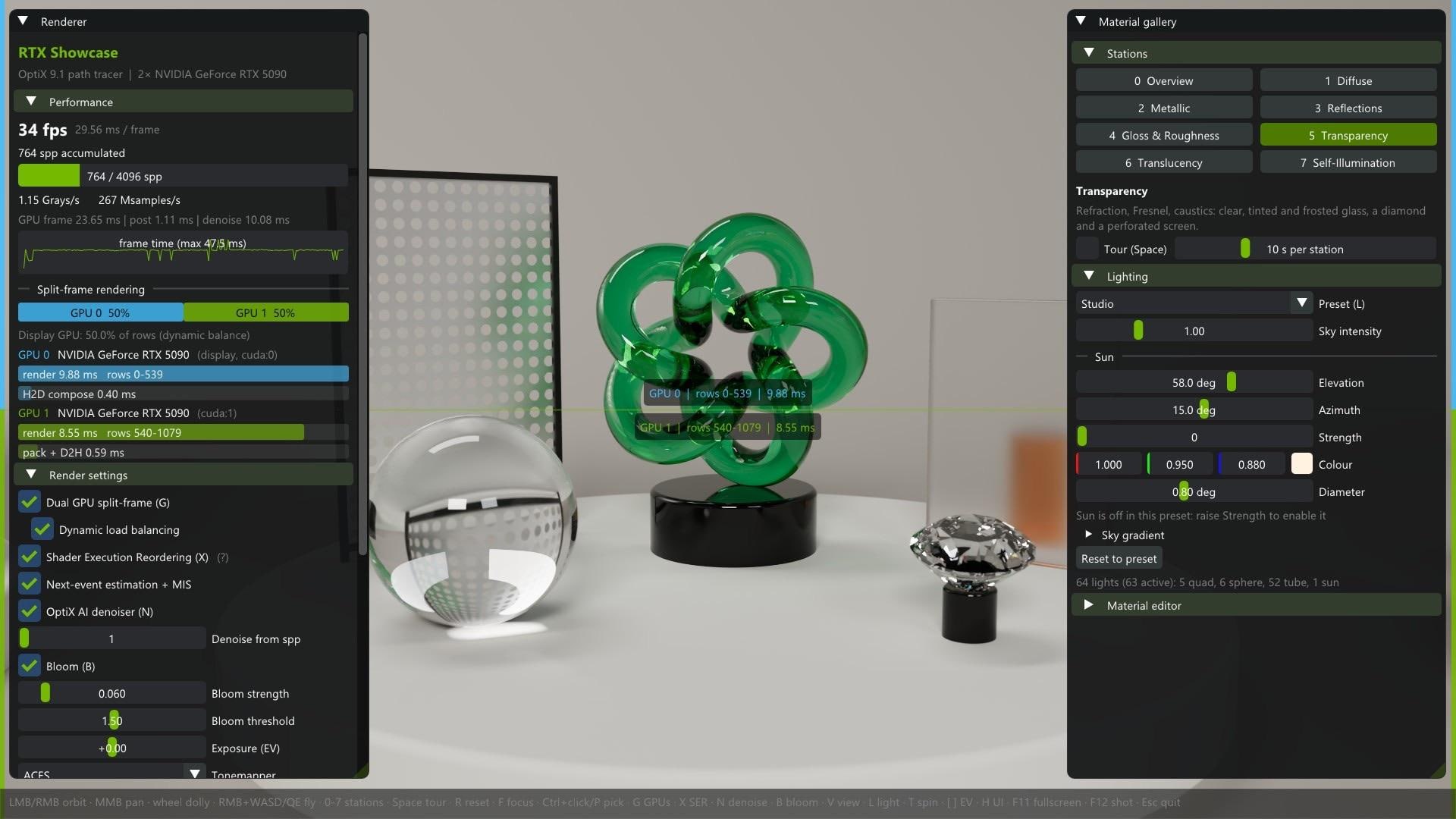Collapse the Stations section

[x=1089, y=53]
